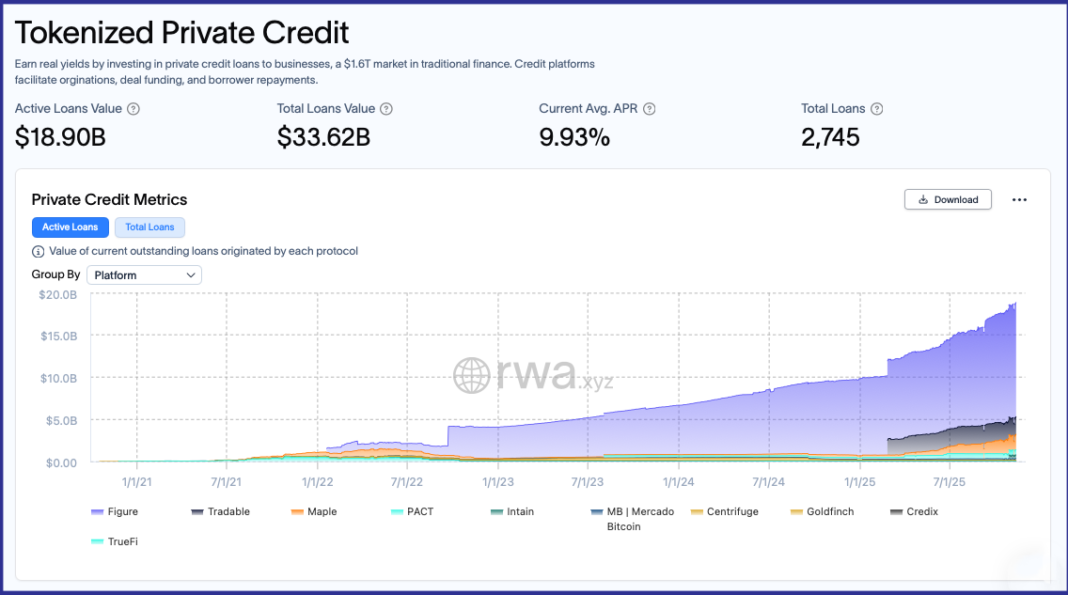This screenshot has width=1068, height=595.
Task: Click the info icon before chart description
Action: (x=38, y=252)
